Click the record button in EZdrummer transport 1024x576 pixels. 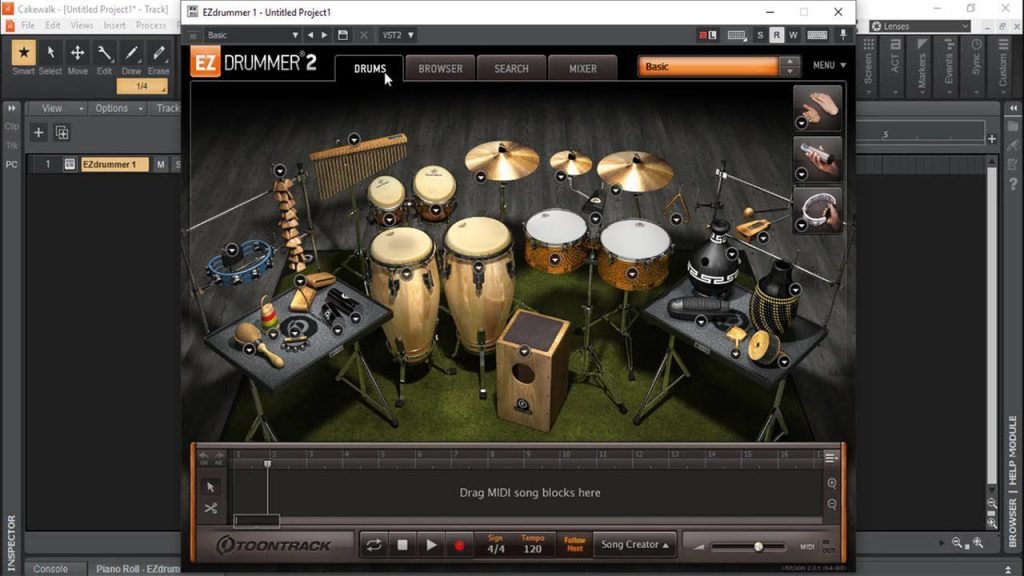tap(459, 545)
